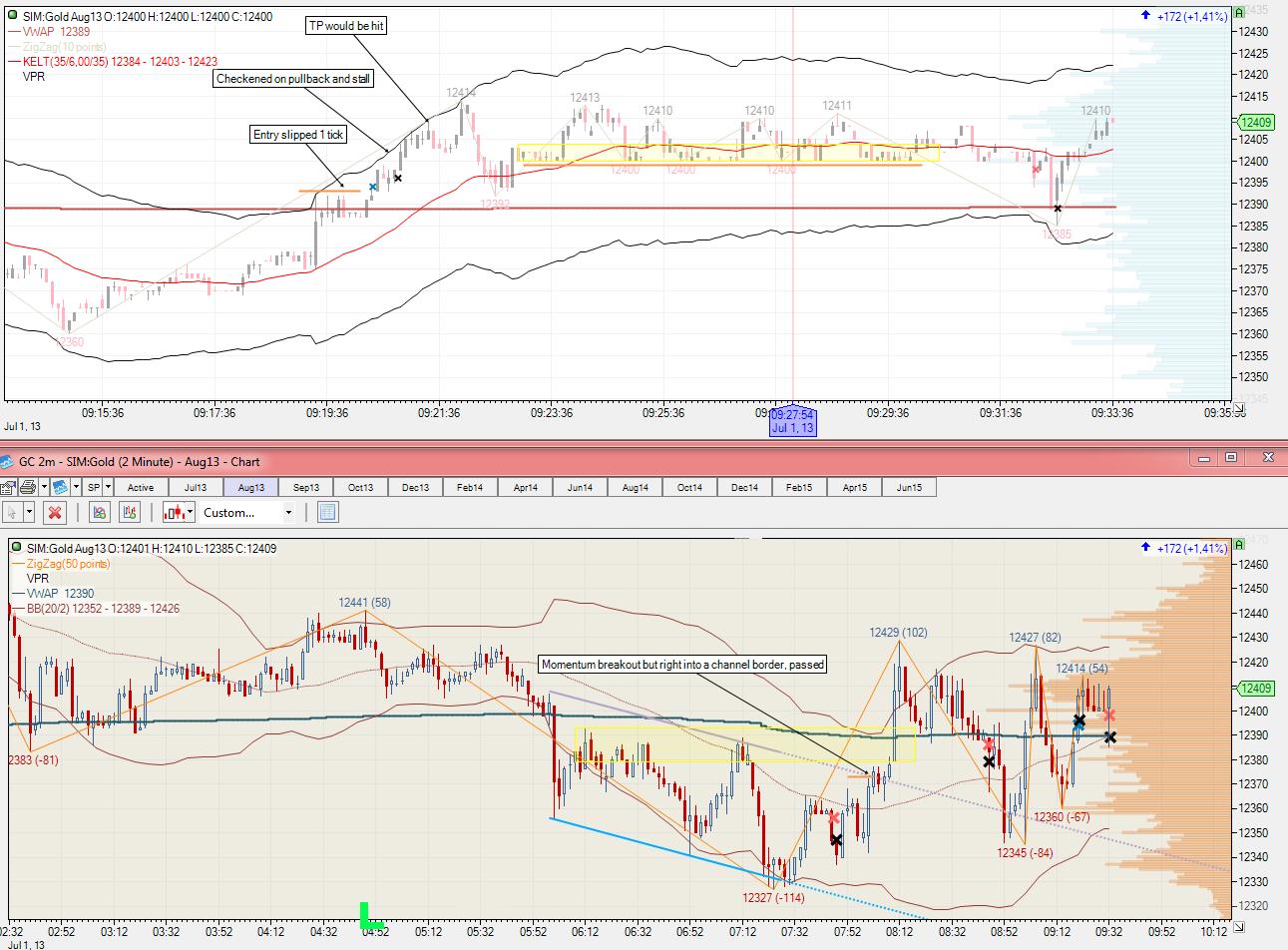This screenshot has height=950, width=1288.
Task: Click the green A auto-scale icon on lower chart
Action: [x=1239, y=545]
